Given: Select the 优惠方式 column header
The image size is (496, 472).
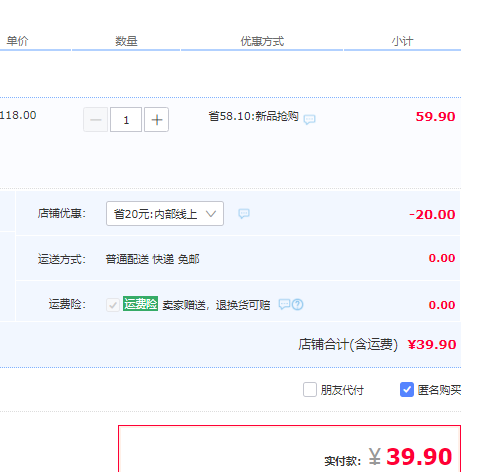Looking at the screenshot, I should tap(262, 41).
